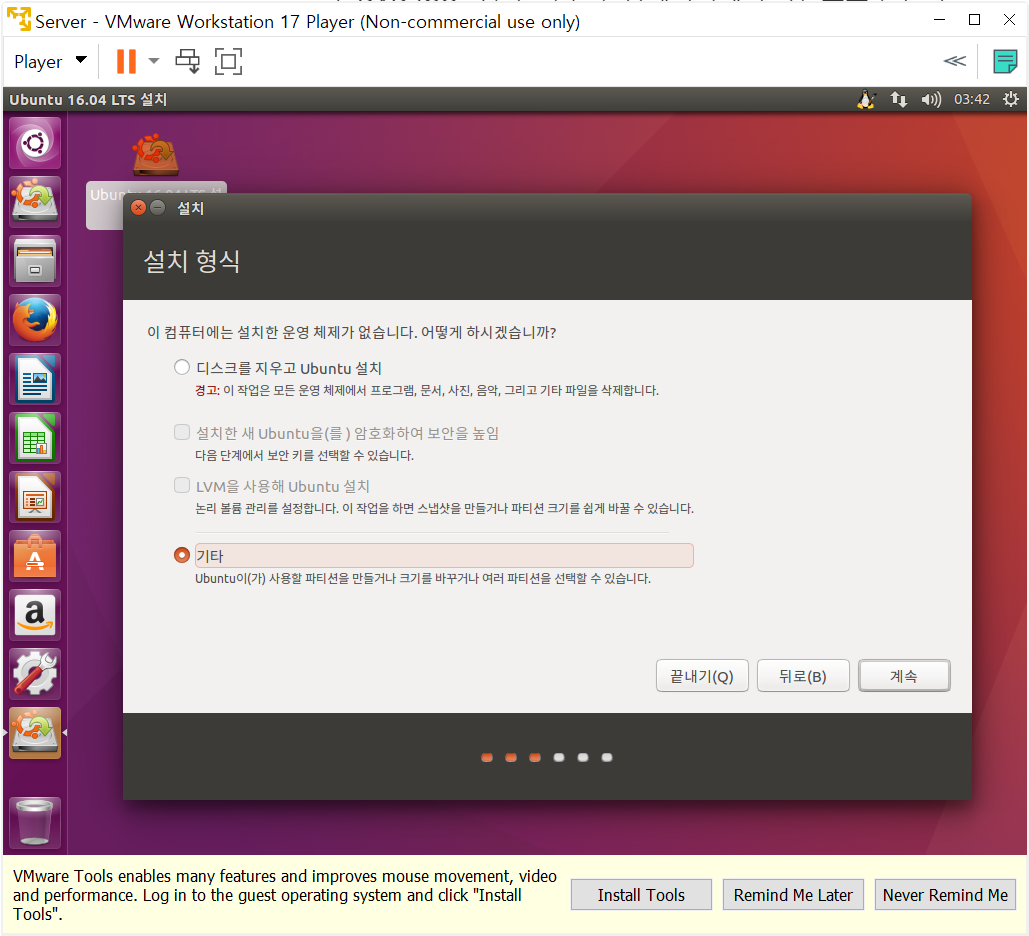Screen dimensions: 1029x936
Task: Open the sound volume indicator in Ubuntu panel
Action: 931,100
